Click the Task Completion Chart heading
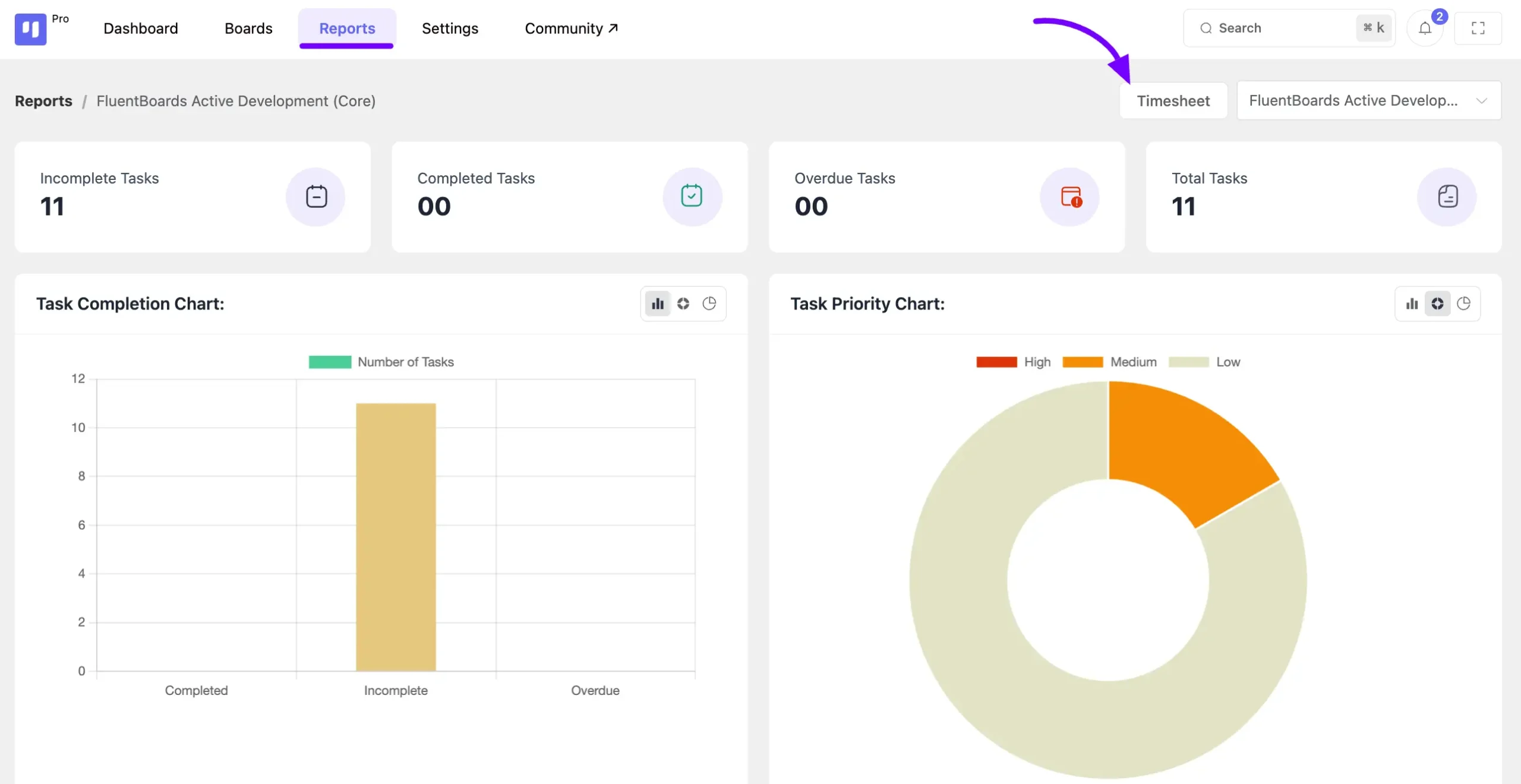 point(130,304)
